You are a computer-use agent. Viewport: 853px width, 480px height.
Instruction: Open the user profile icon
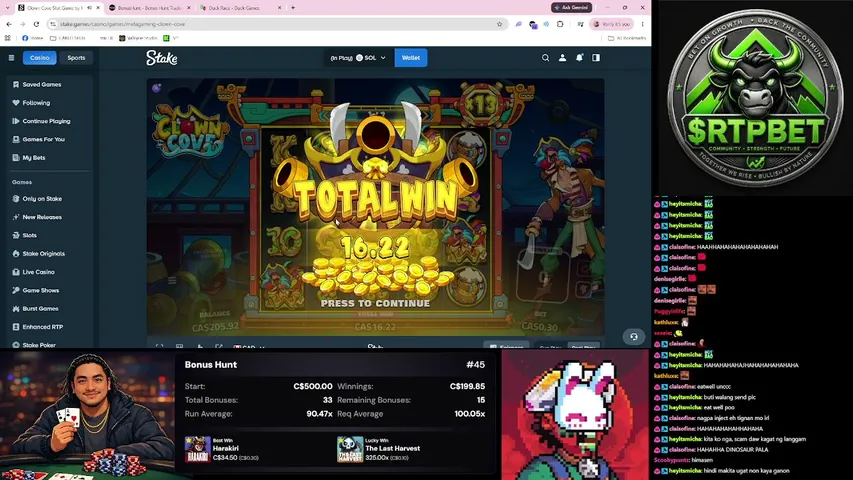pyautogui.click(x=563, y=58)
